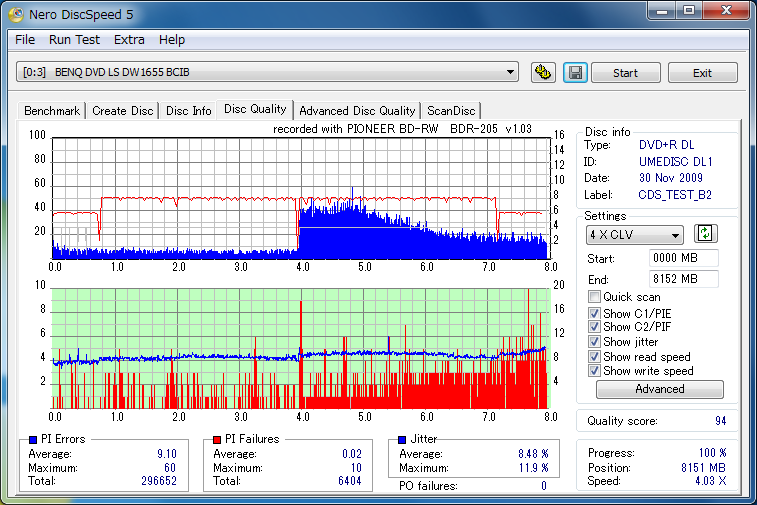Click the save floppy disk icon
Viewport: 757px width, 505px height.
point(574,73)
